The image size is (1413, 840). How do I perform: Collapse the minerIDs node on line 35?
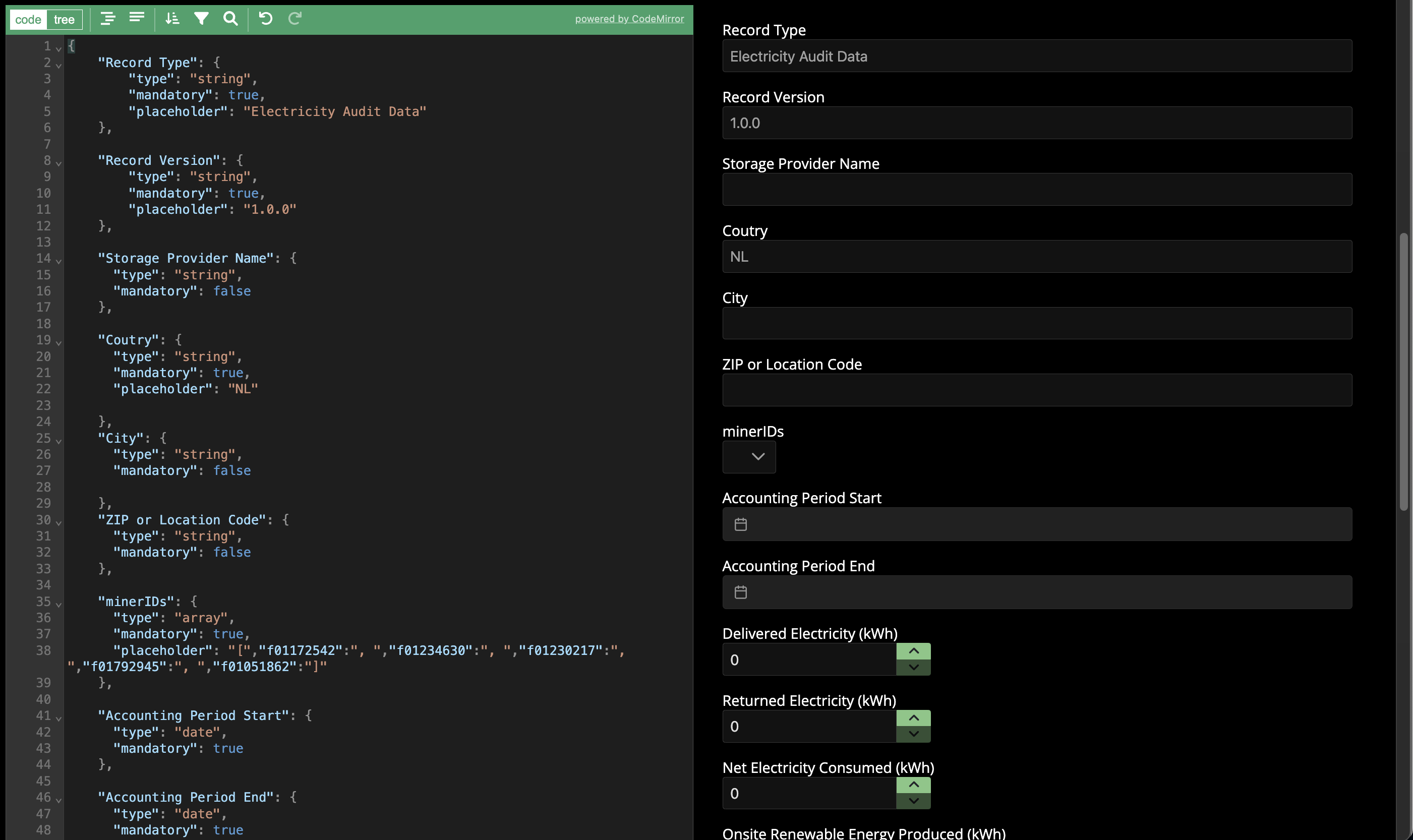coord(59,604)
